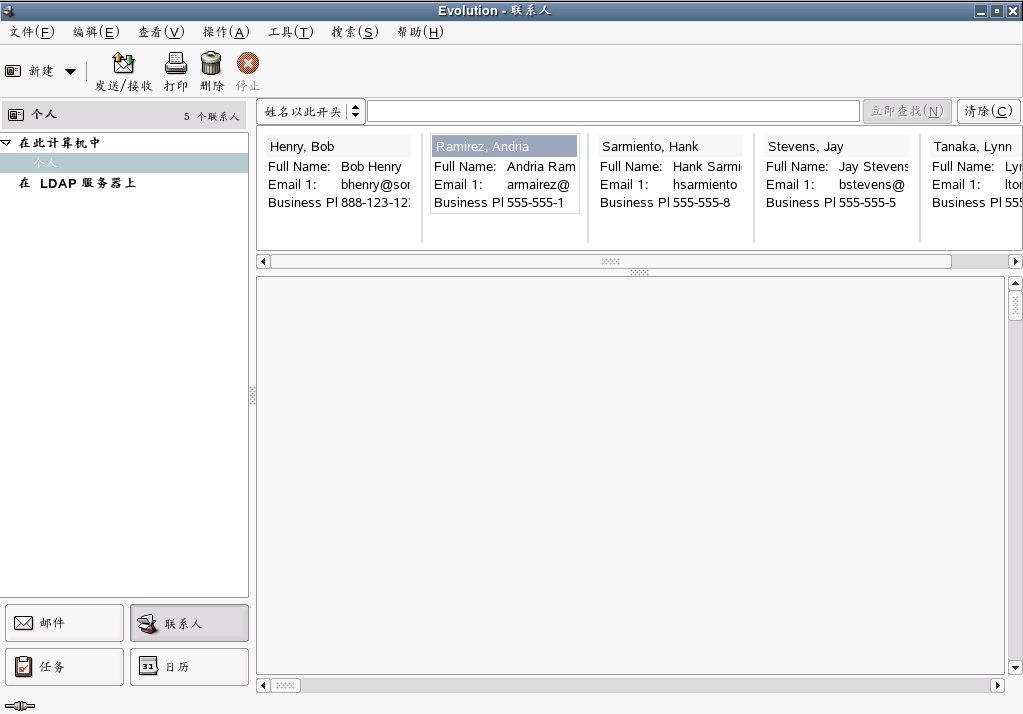Click the armairez@ email value

coord(538,185)
